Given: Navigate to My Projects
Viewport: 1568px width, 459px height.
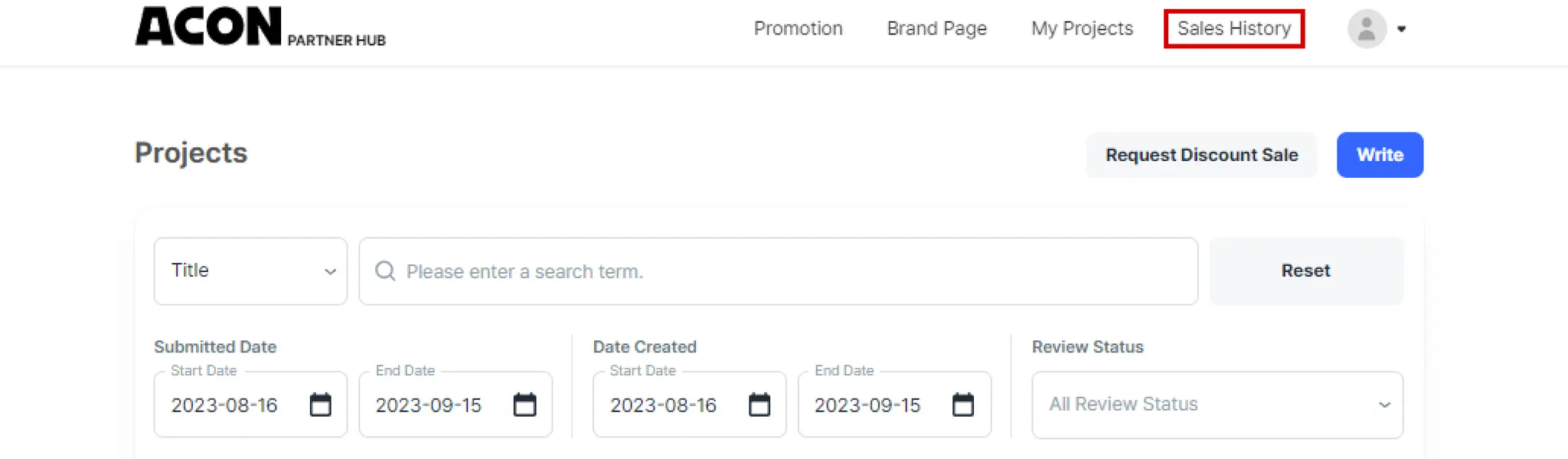Looking at the screenshot, I should pos(1082,28).
